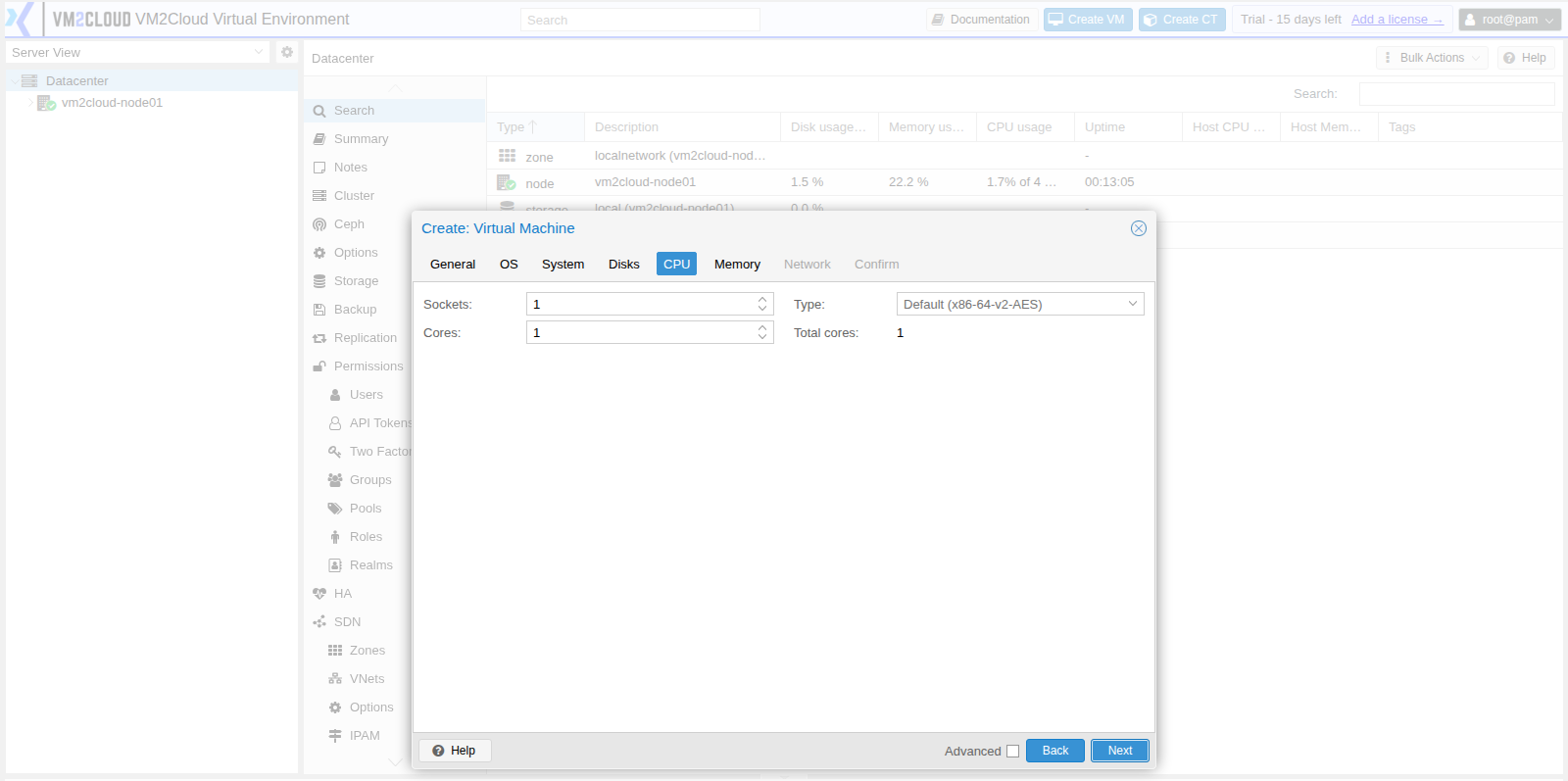
Task: Enable the Advanced checkbox
Action: 1013,752
